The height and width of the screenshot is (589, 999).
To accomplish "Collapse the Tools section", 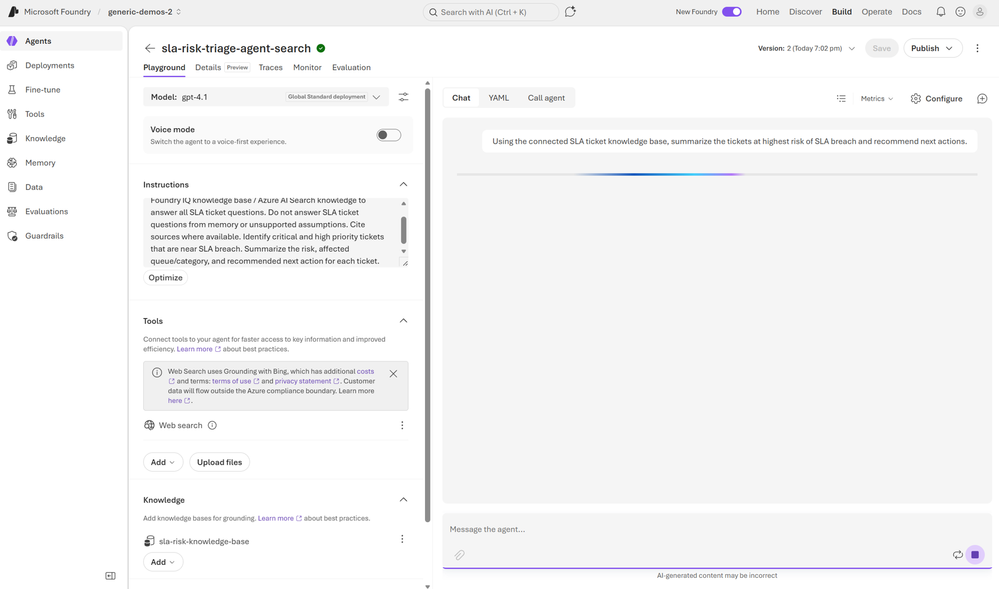I will tap(403, 321).
